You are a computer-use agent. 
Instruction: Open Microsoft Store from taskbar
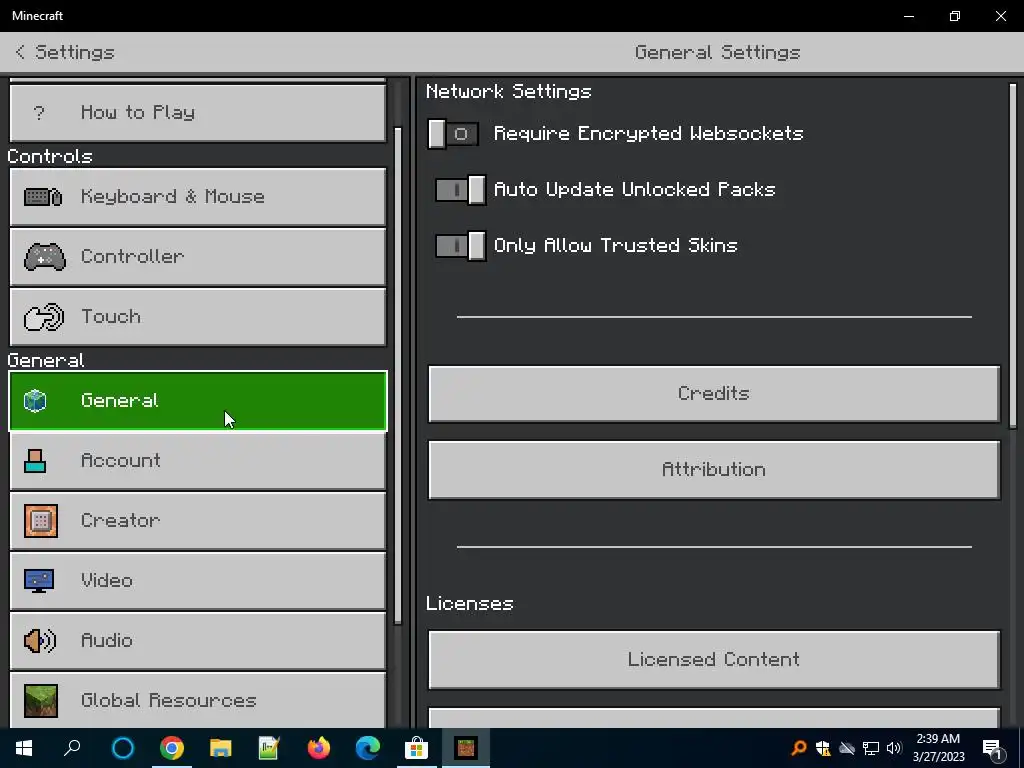tap(417, 748)
